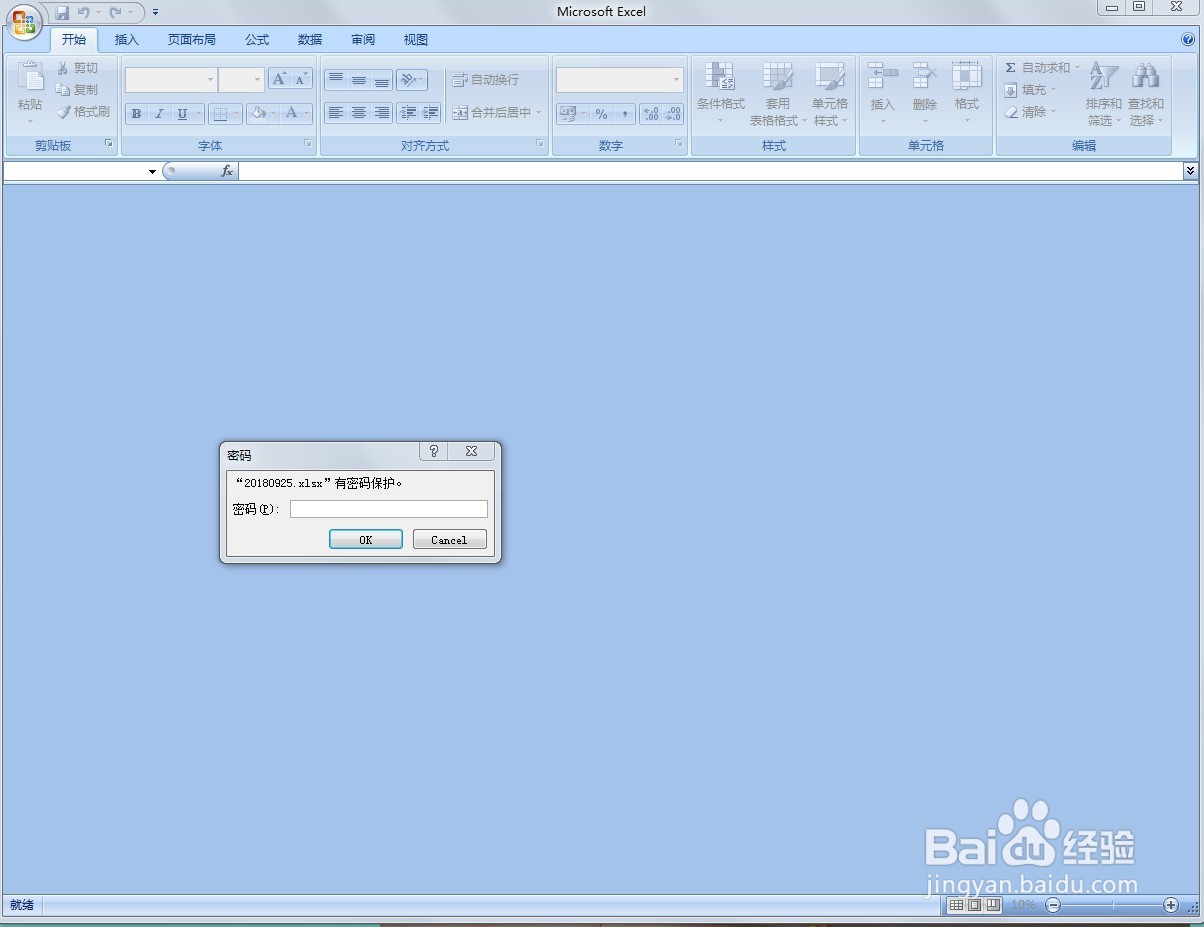Toggle bottom vertical alignment
The image size is (1204, 927).
point(382,80)
